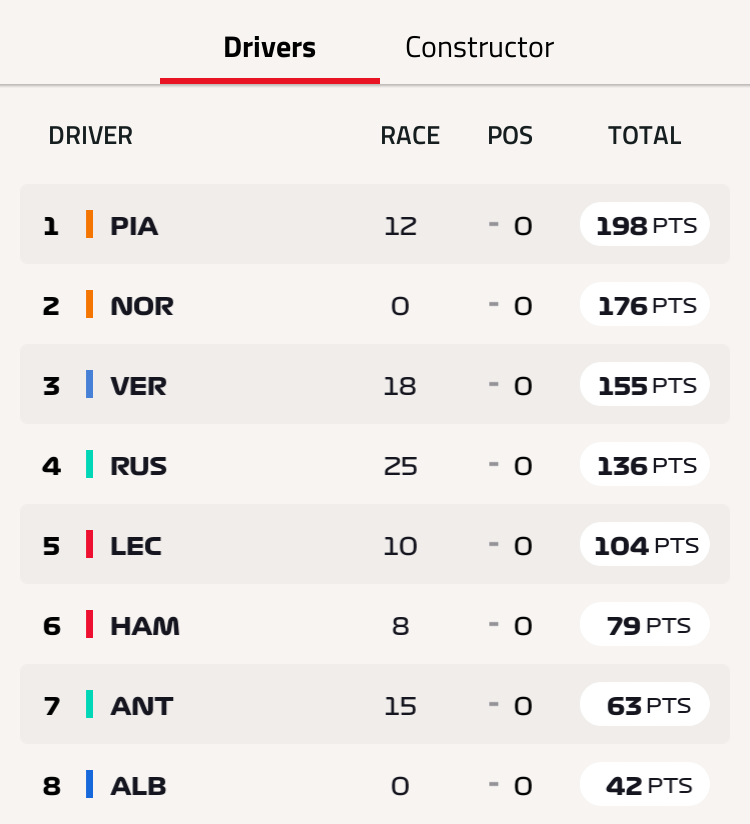Click the RACE column header

410,136
